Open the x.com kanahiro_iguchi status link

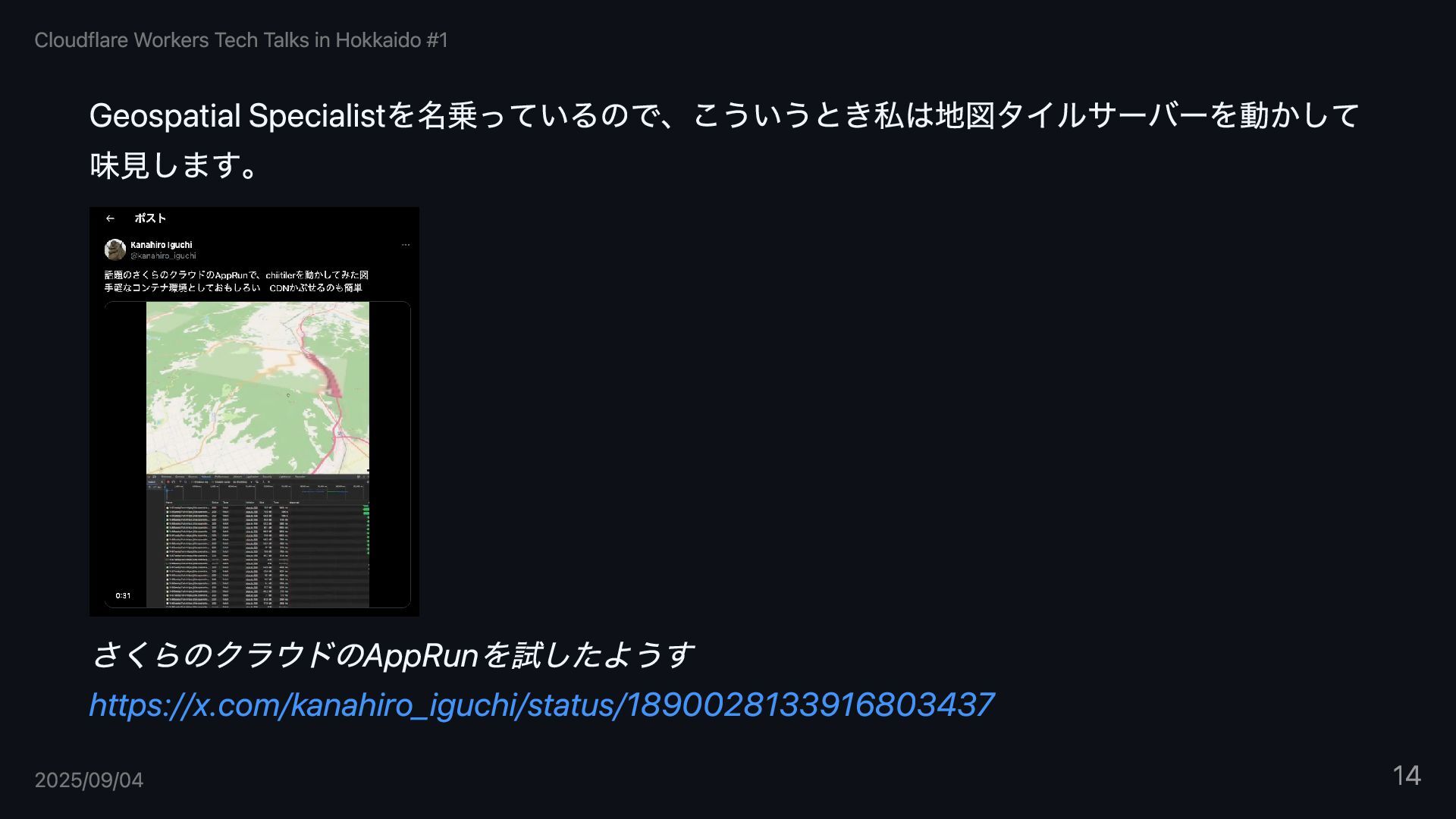click(541, 704)
